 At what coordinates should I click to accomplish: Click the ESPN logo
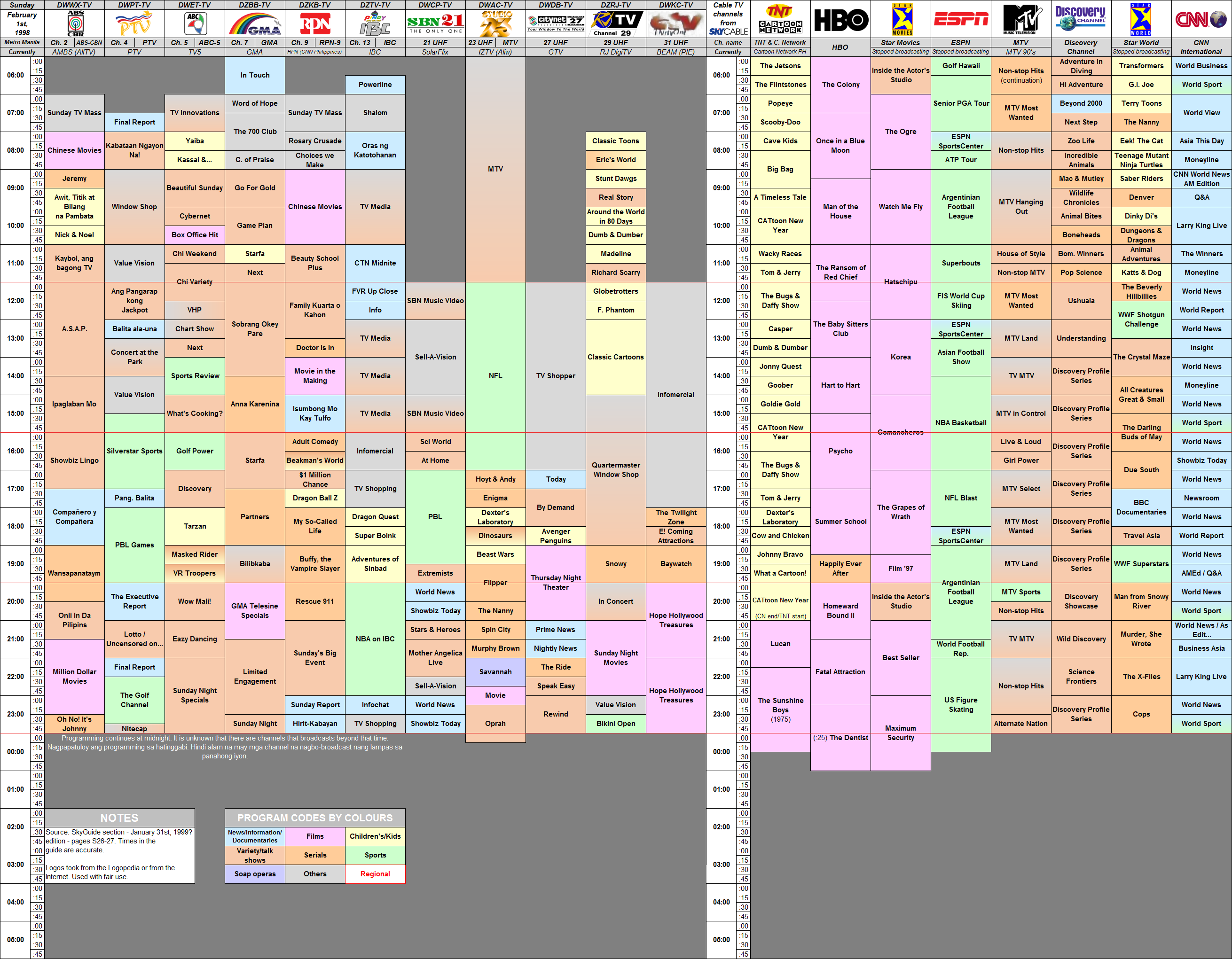961,20
